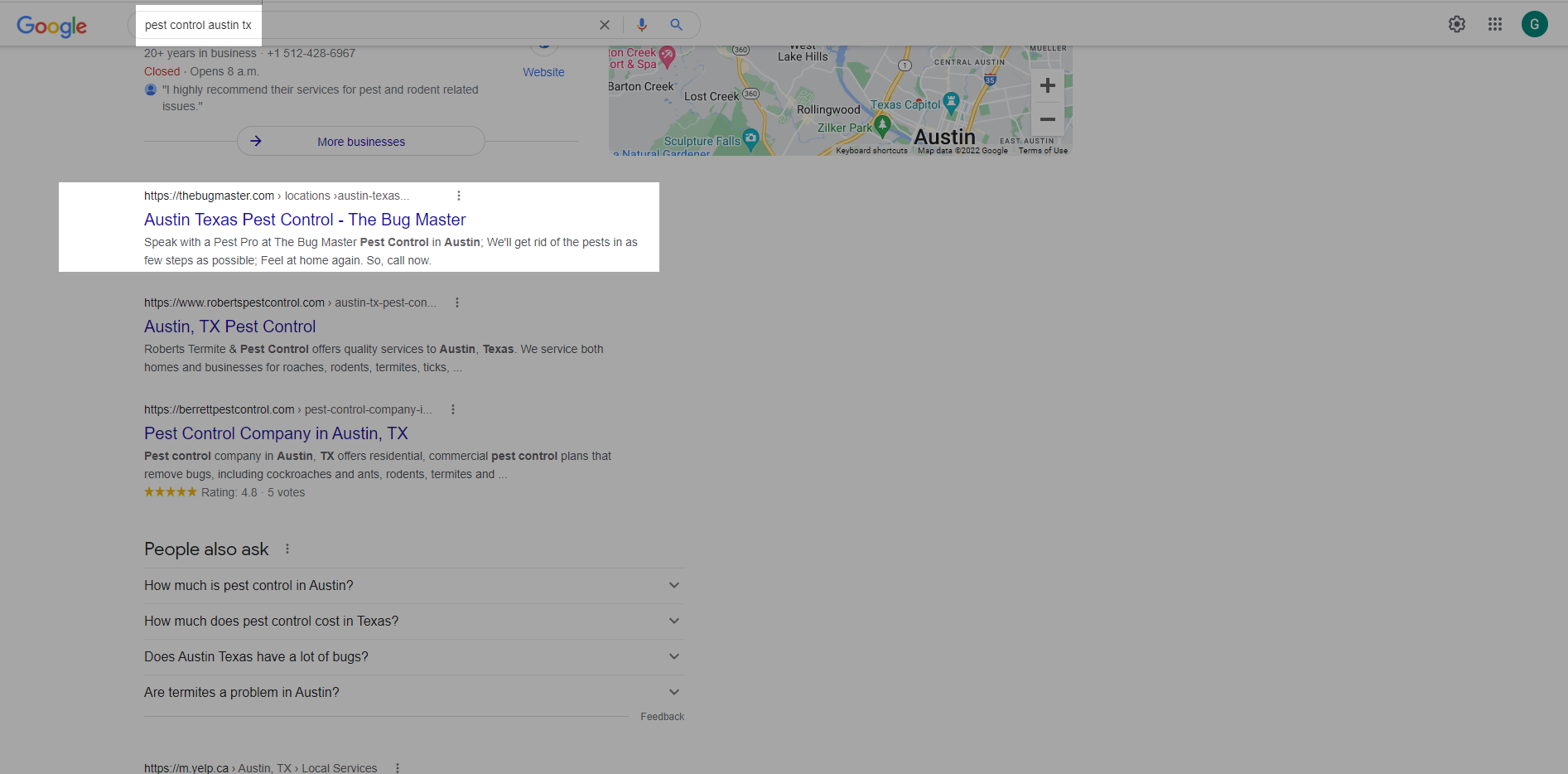Click the Google logo

[51, 26]
